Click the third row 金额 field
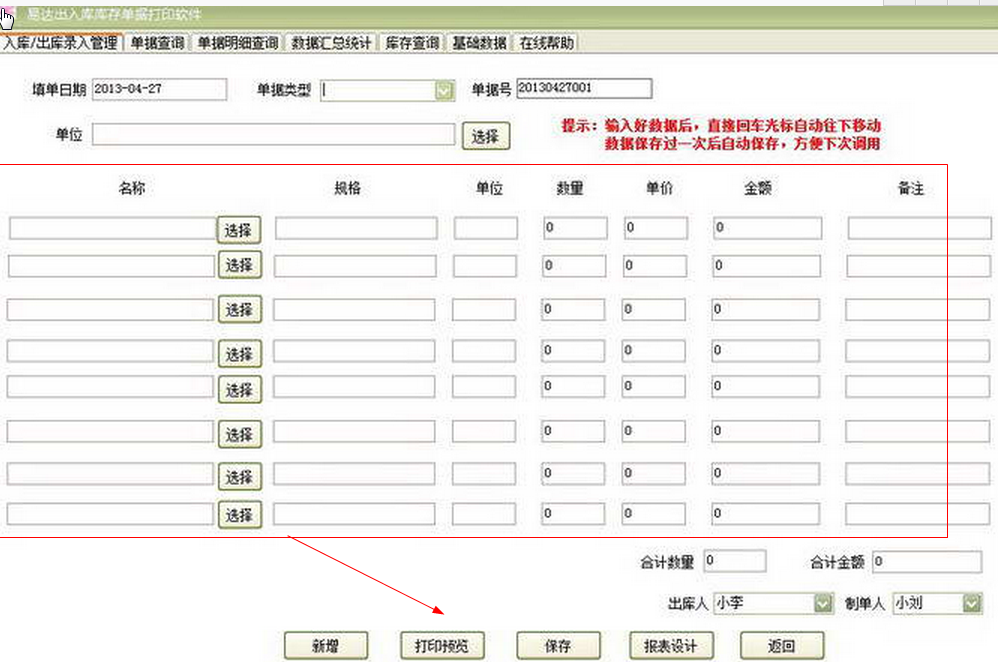Viewport: 998px width, 662px height. pos(766,310)
